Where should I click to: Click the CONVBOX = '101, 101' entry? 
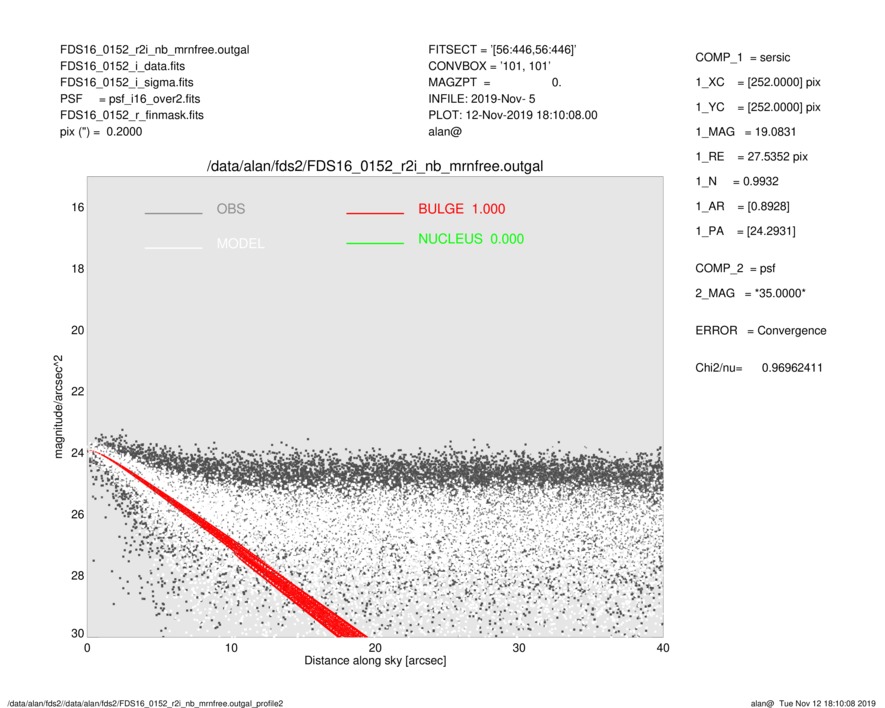(489, 66)
